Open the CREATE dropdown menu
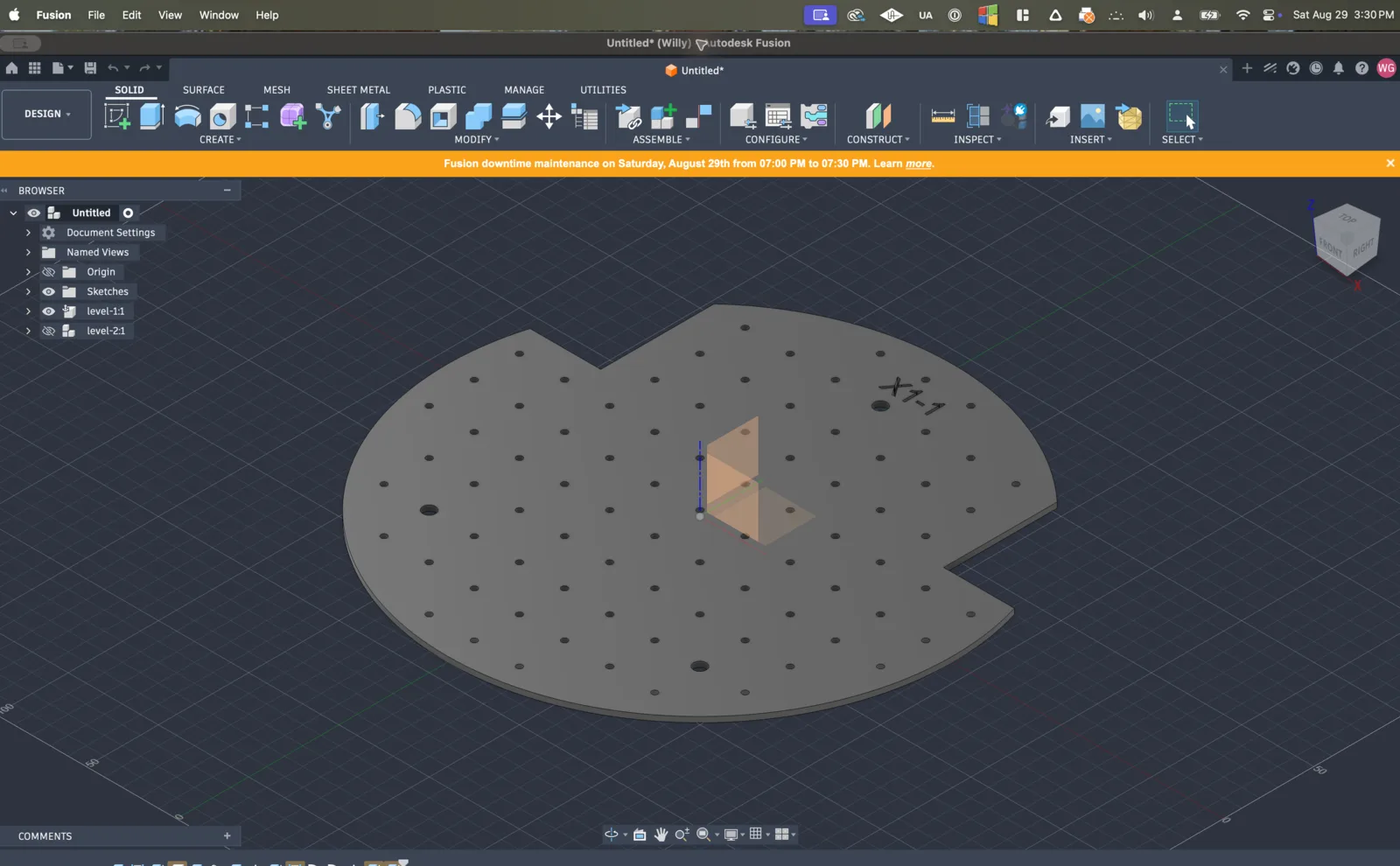The width and height of the screenshot is (1400, 866). pyautogui.click(x=220, y=139)
